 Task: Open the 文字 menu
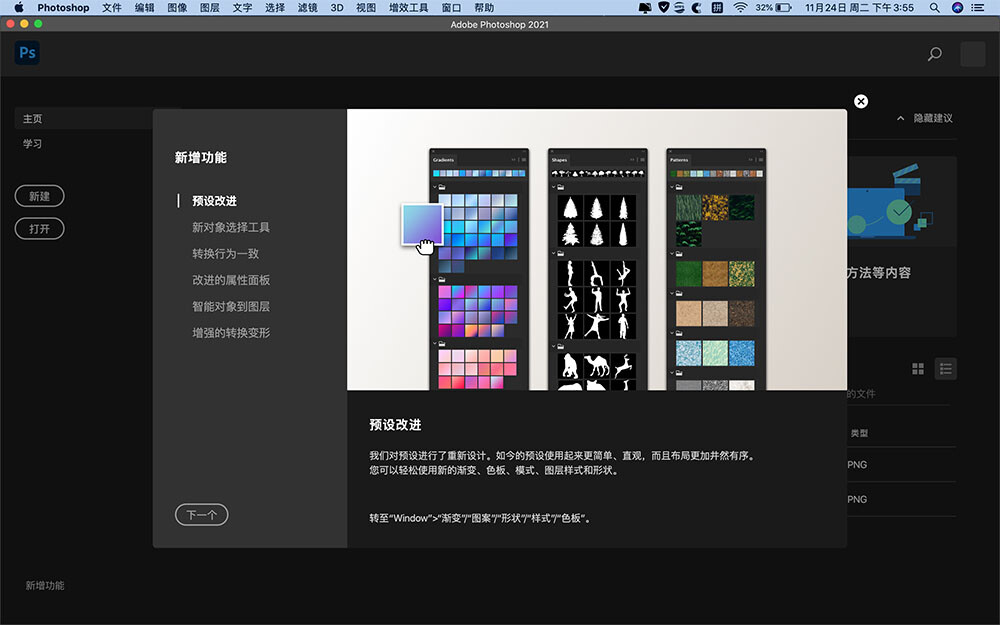tap(242, 8)
